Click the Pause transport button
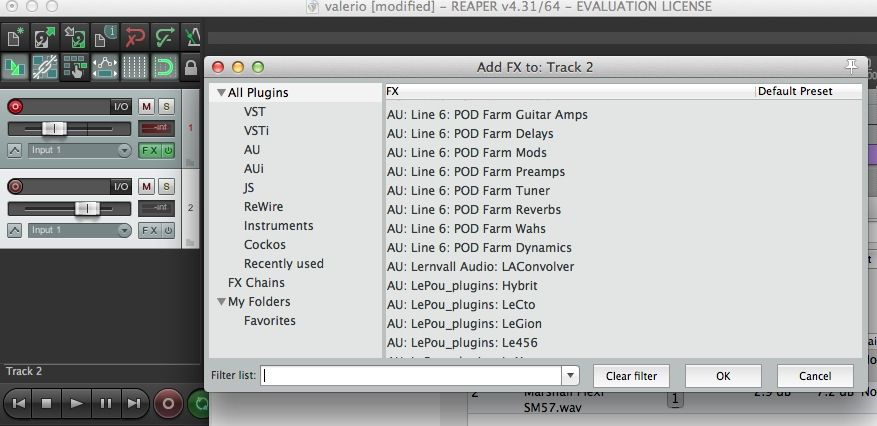The width and height of the screenshot is (877, 426). point(106,403)
